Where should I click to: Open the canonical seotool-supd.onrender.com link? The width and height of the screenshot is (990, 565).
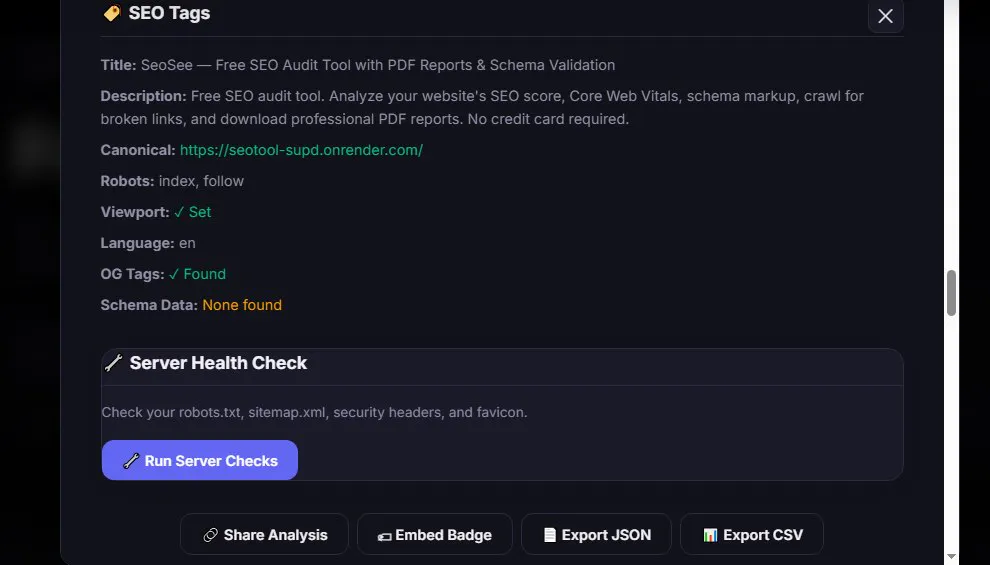tap(301, 150)
